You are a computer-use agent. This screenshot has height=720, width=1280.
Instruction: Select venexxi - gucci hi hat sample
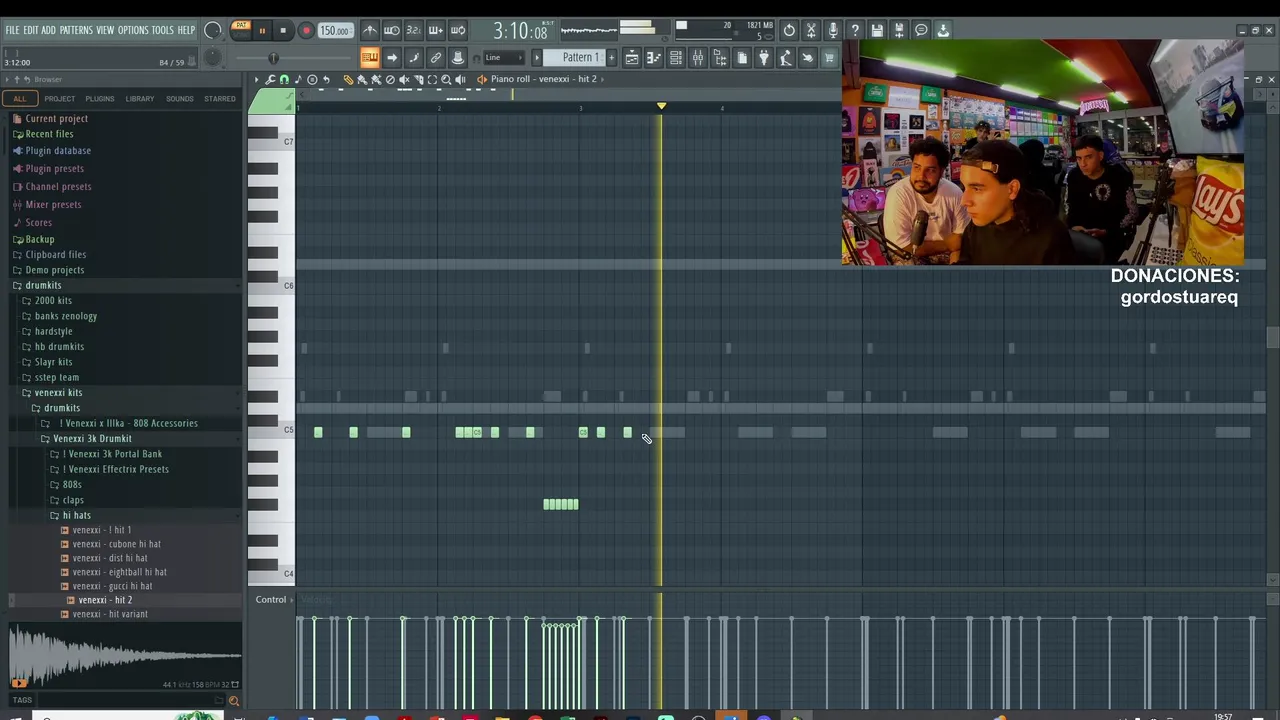pos(112,586)
